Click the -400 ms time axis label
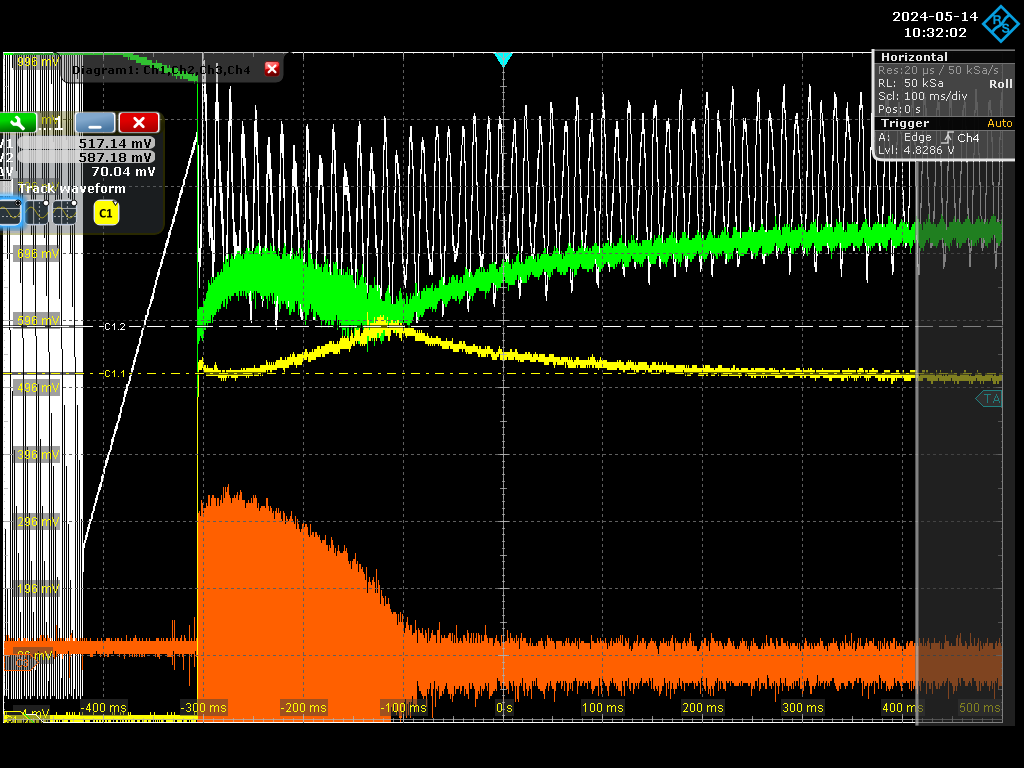1024x768 pixels. 103,708
